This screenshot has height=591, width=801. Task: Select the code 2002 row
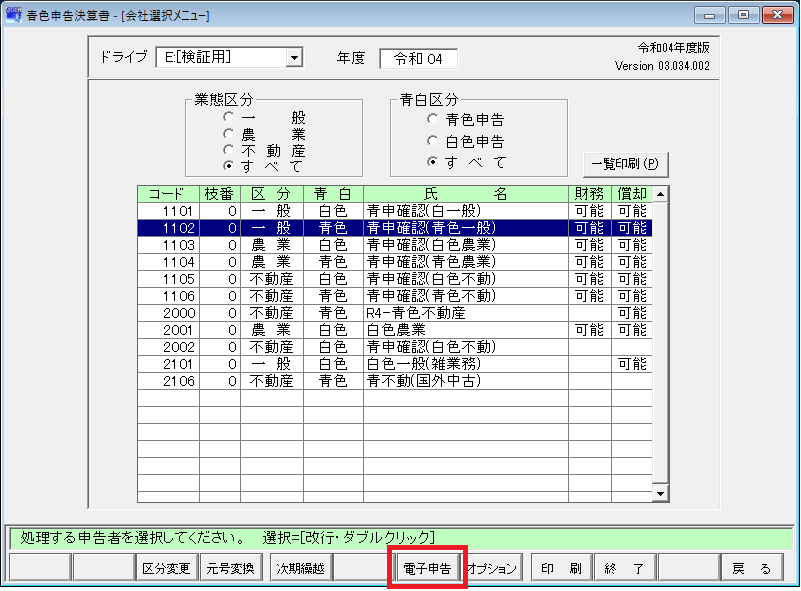pos(395,347)
